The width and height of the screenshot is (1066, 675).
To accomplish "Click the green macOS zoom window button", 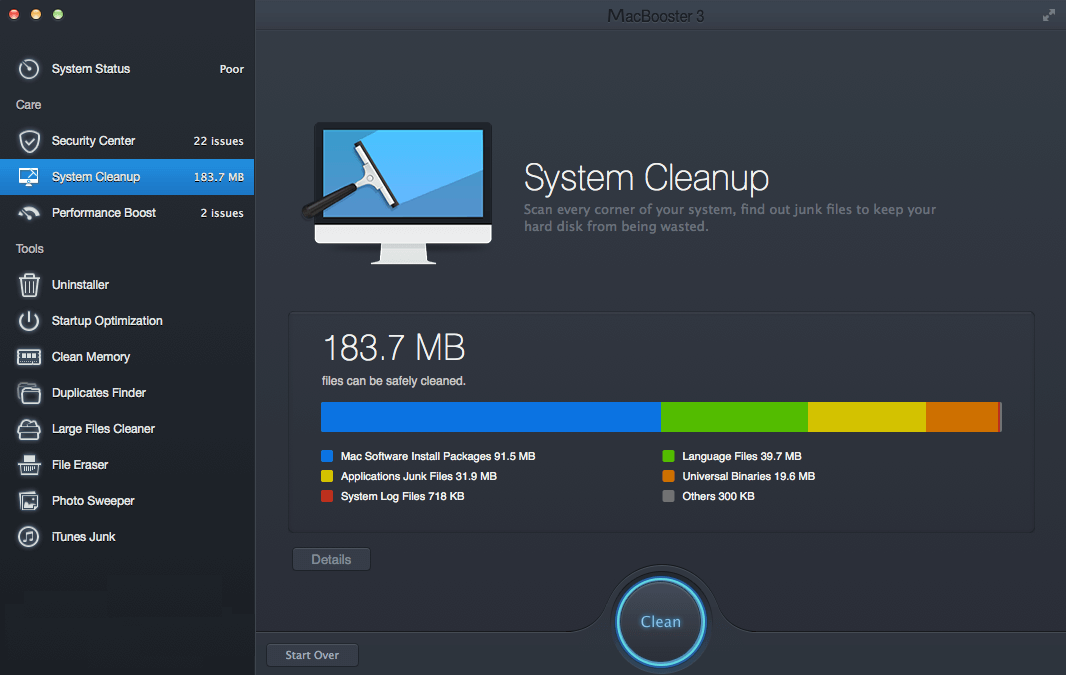I will (58, 14).
